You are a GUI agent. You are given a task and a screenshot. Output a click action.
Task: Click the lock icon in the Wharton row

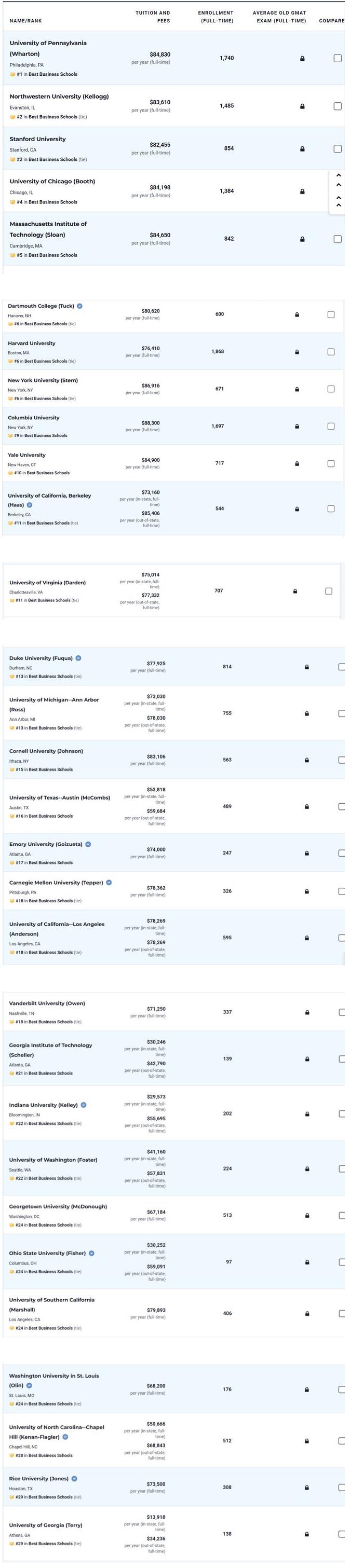(302, 59)
